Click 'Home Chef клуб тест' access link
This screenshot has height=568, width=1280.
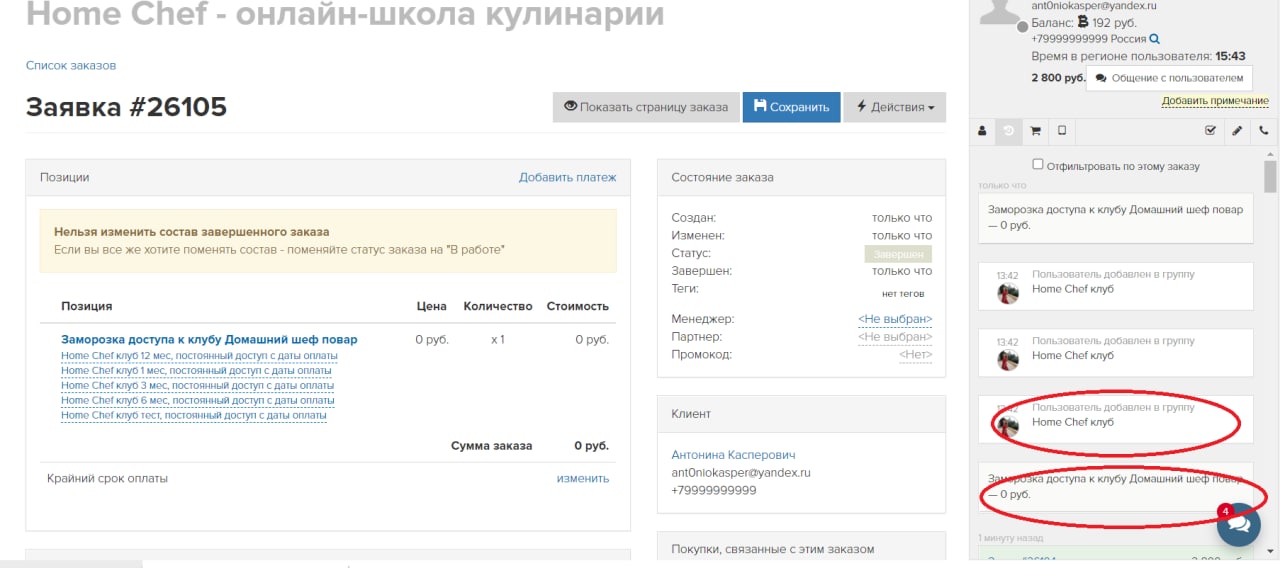pyautogui.click(x=193, y=415)
